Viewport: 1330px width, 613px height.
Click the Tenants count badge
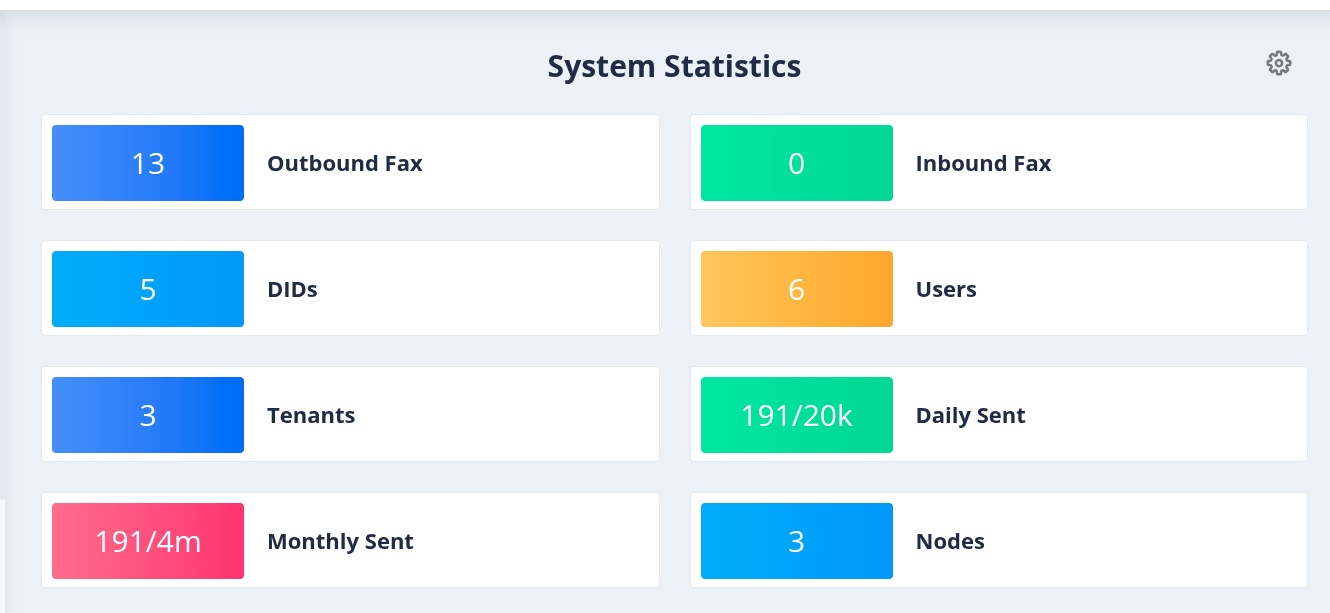148,415
